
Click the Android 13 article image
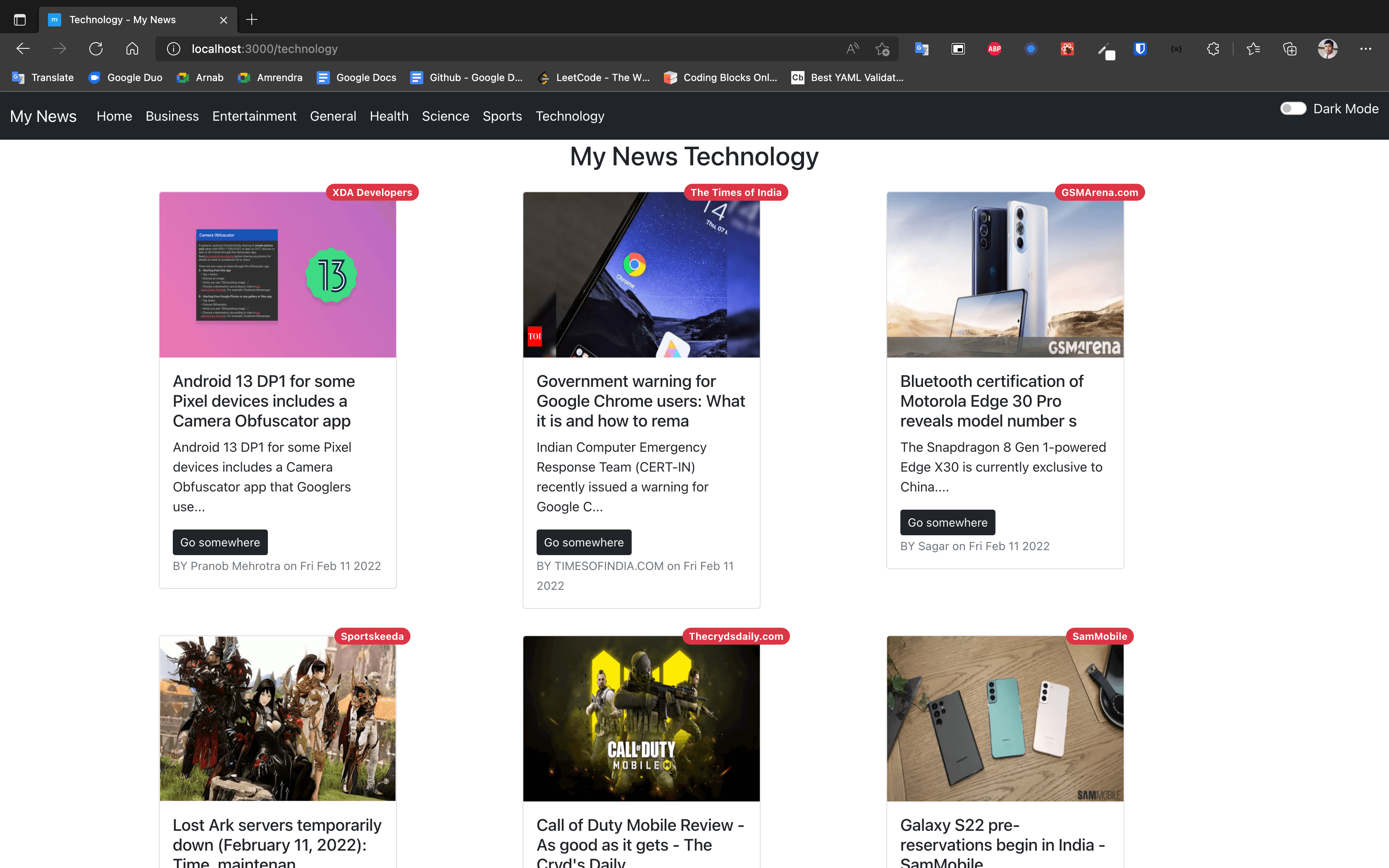coord(278,274)
